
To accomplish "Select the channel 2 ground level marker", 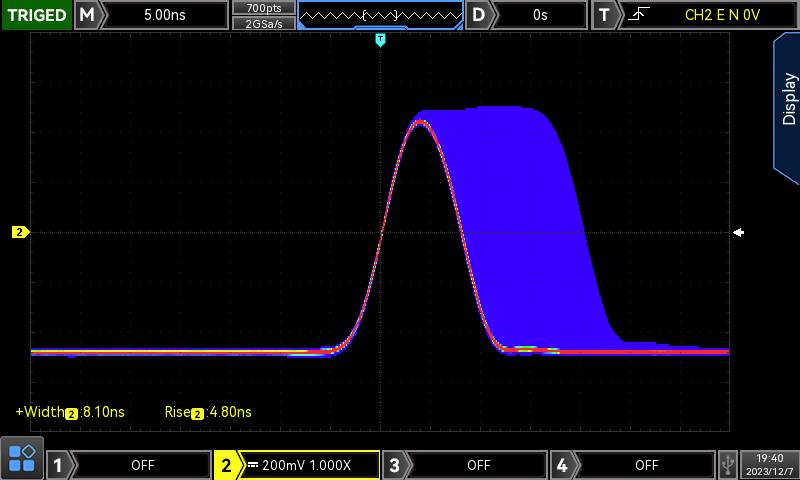I will coord(20,232).
